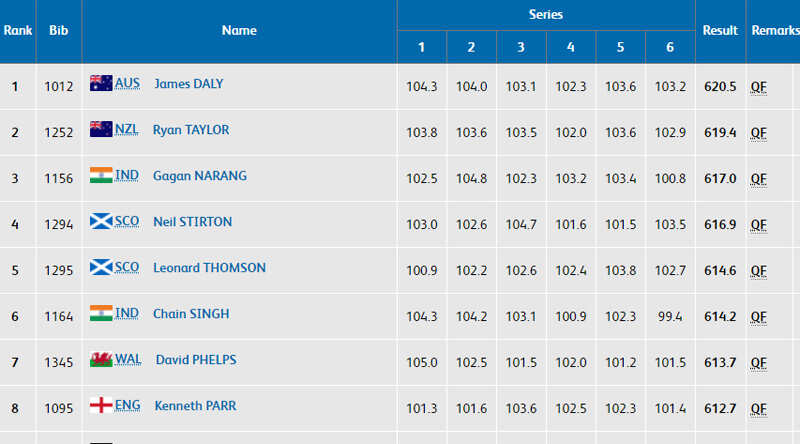This screenshot has width=800, height=444.
Task: Click the India flag next to Gagan NARANG
Action: [101, 175]
